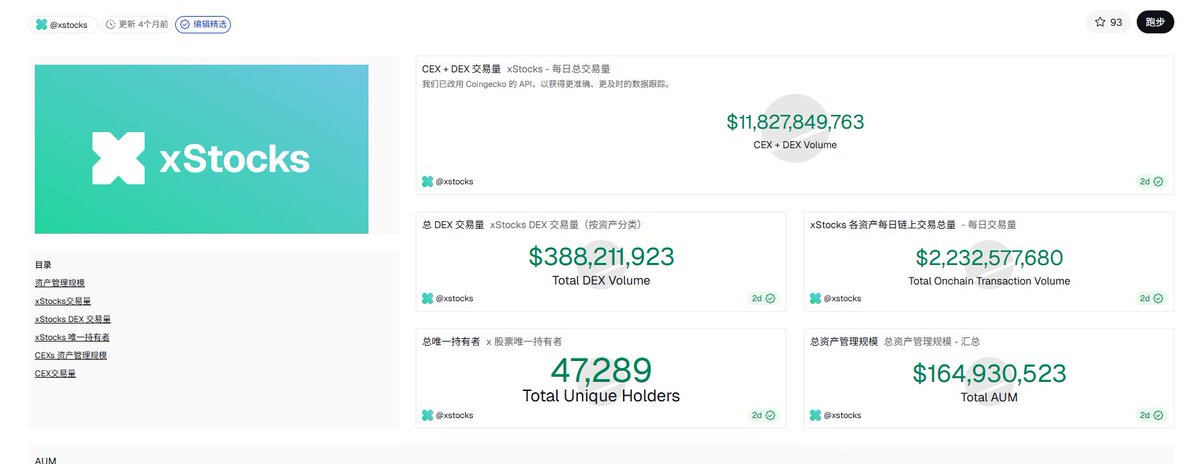Click 2d status badge in Onchain Transaction Volume card

tap(1151, 298)
